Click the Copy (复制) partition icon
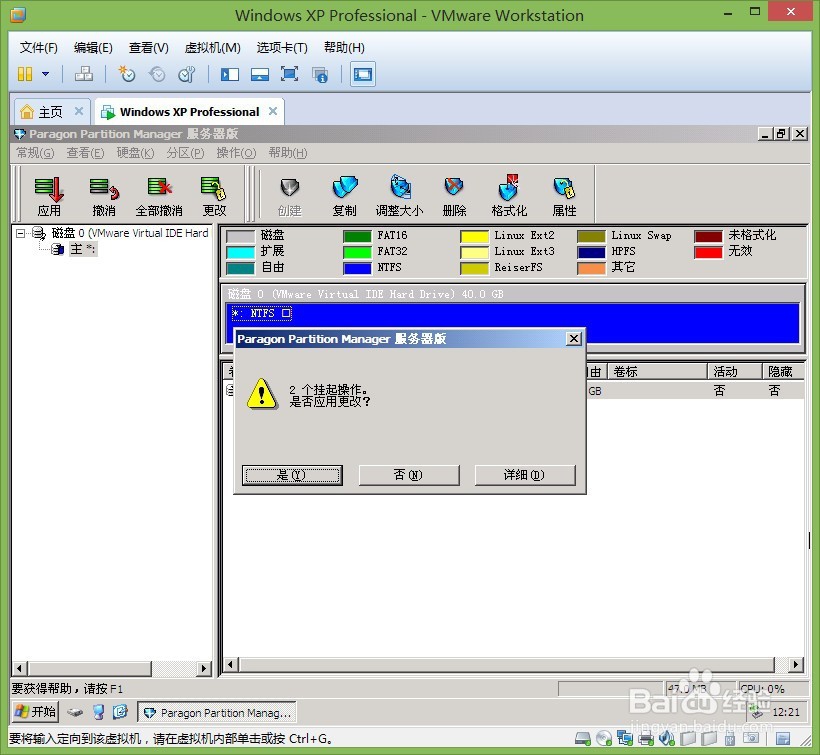Screen dimensions: 820x755 pyautogui.click(x=345, y=196)
